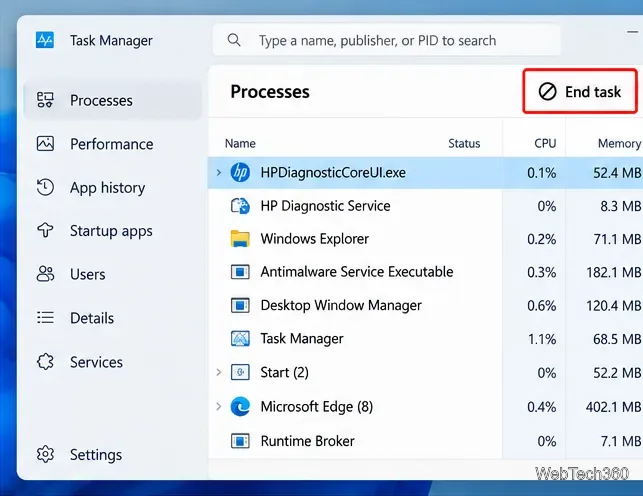The width and height of the screenshot is (643, 496).
Task: Click the 0.6% CPU value
Action: (x=542, y=305)
